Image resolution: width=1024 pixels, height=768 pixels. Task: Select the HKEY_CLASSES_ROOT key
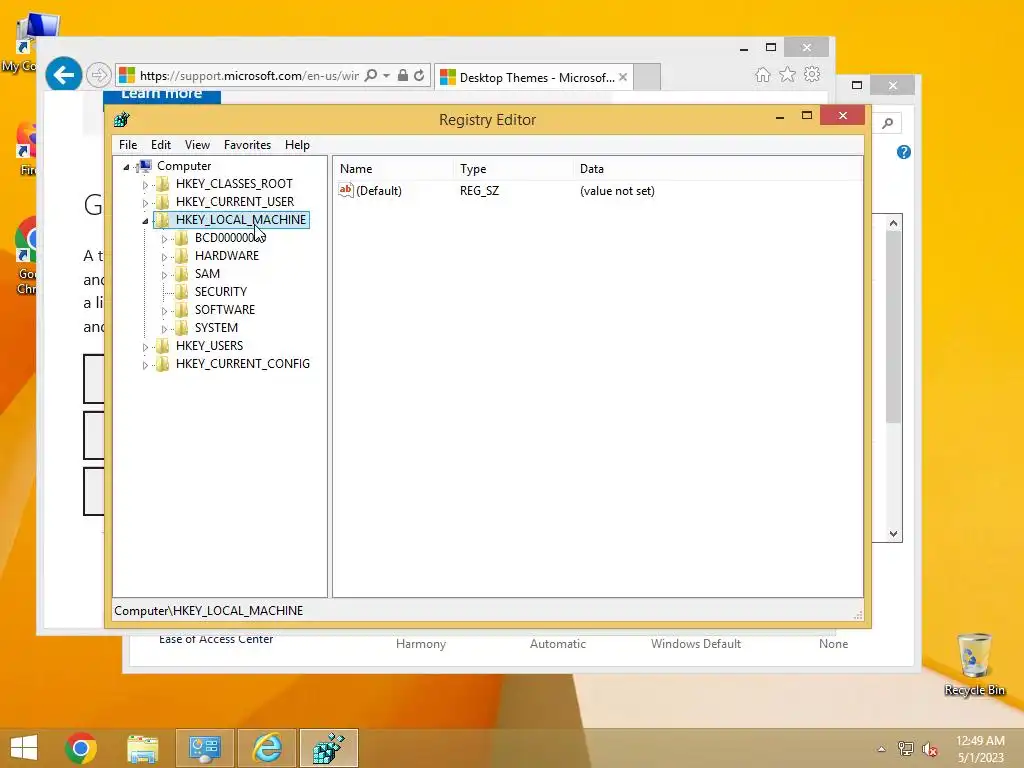point(234,184)
